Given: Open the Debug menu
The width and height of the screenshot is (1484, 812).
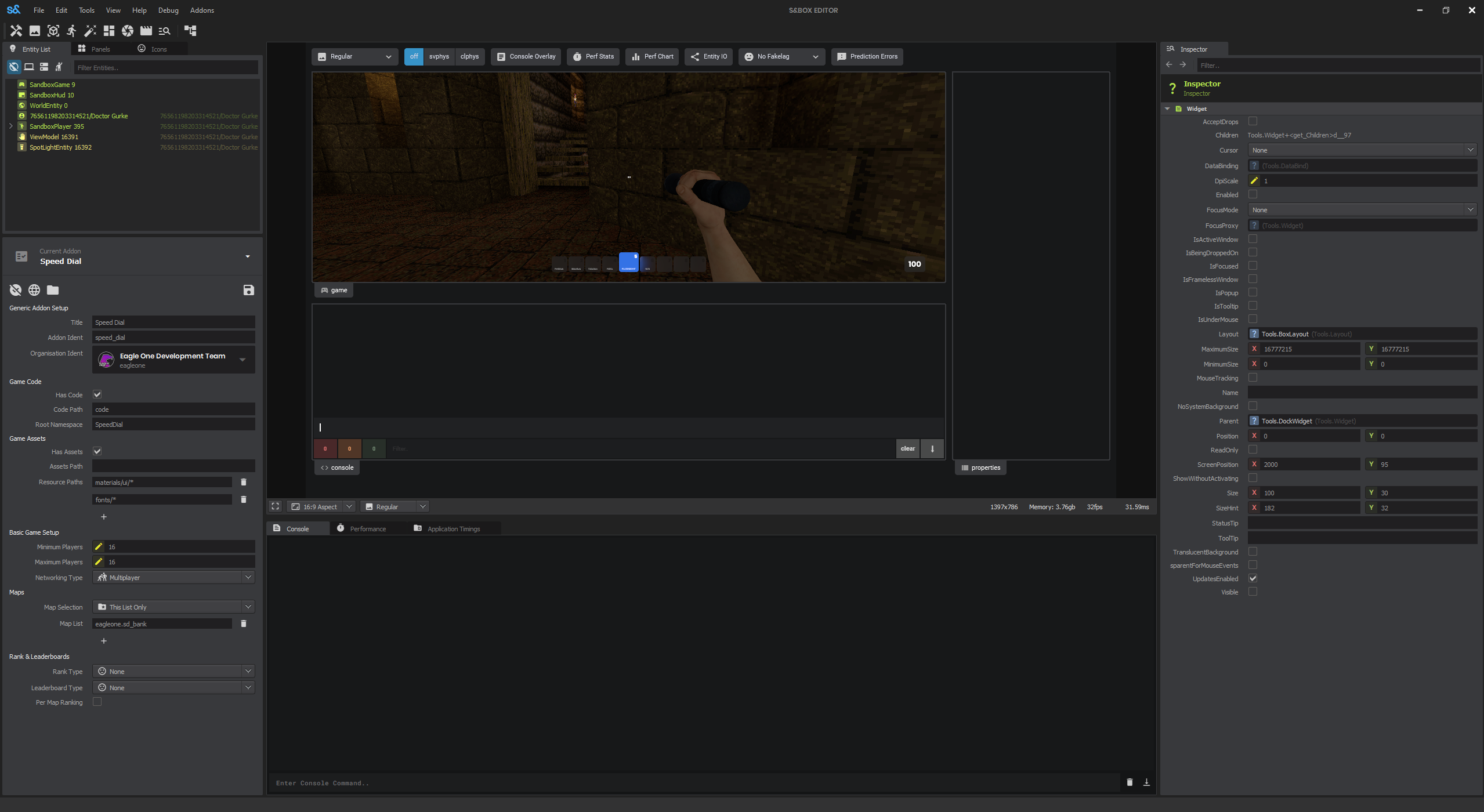Looking at the screenshot, I should point(168,10).
